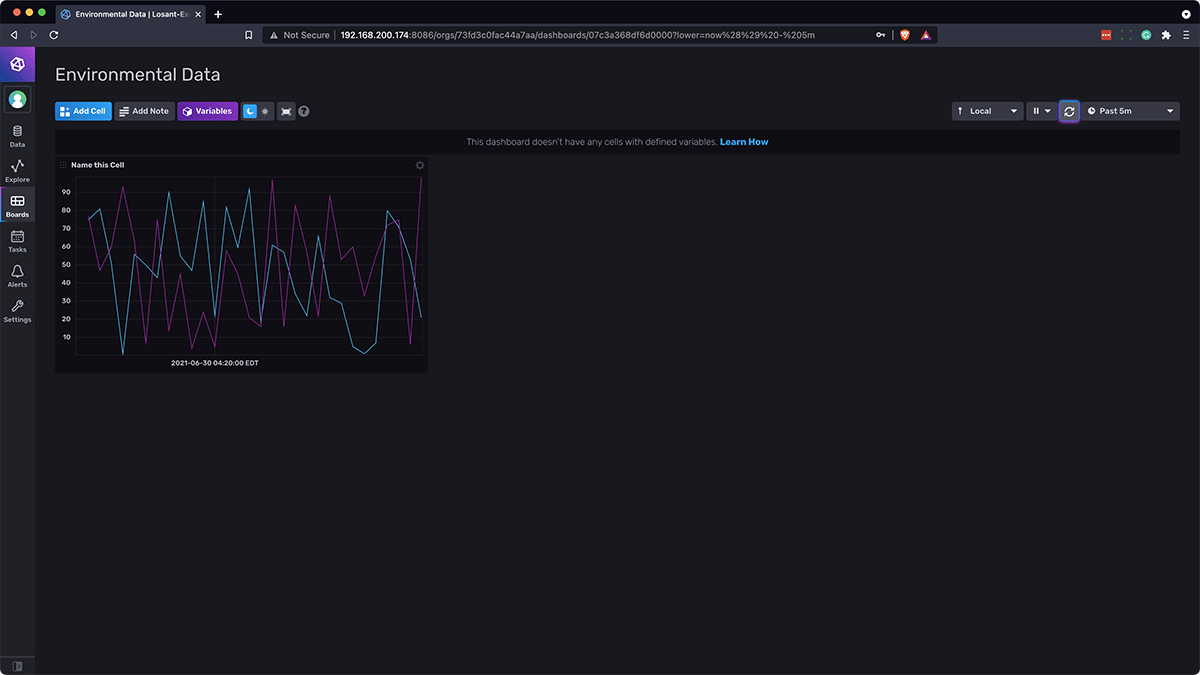The height and width of the screenshot is (675, 1200).
Task: Open the Grammarly extension icon
Action: pyautogui.click(x=1146, y=35)
